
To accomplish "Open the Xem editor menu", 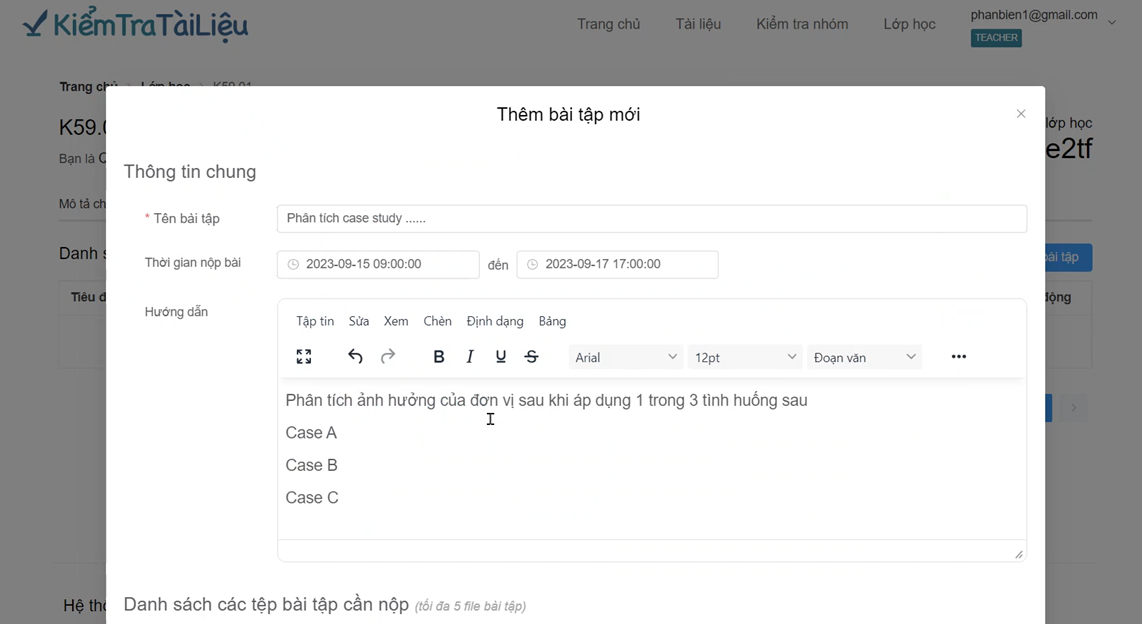I will pyautogui.click(x=396, y=321).
